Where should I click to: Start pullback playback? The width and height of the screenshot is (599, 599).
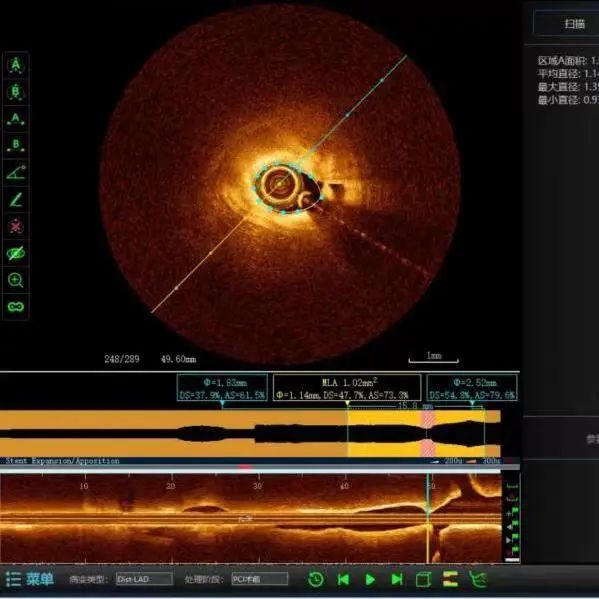click(x=370, y=580)
